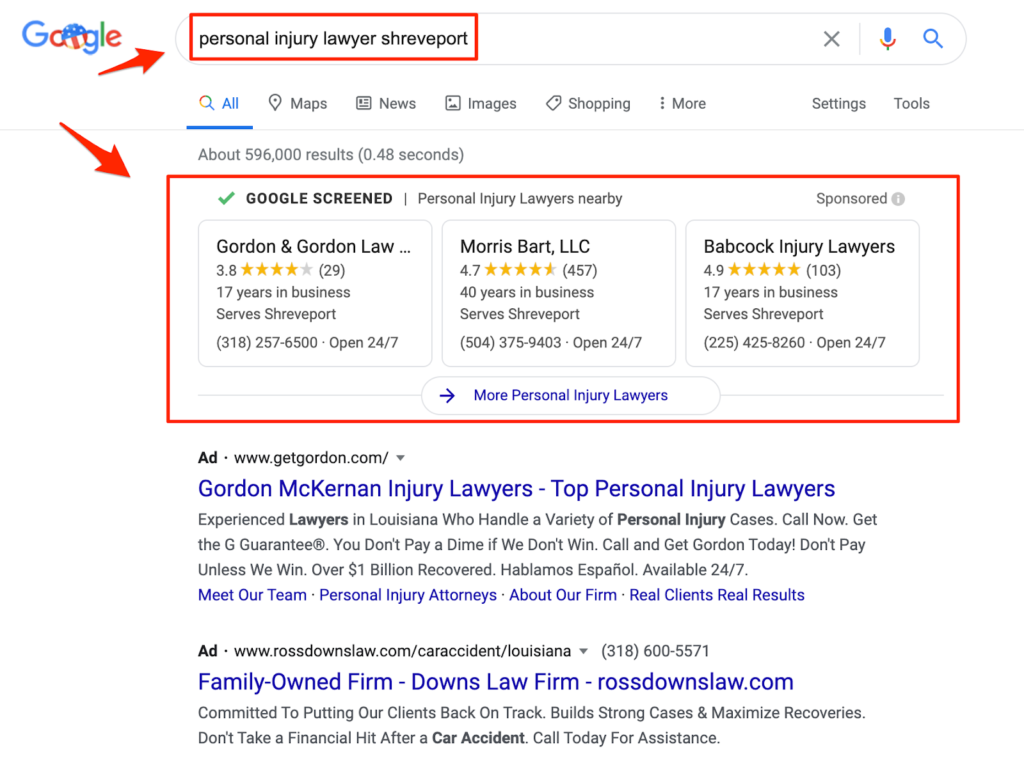This screenshot has height=772, width=1024.
Task: Switch to the Shopping tab
Action: click(588, 103)
